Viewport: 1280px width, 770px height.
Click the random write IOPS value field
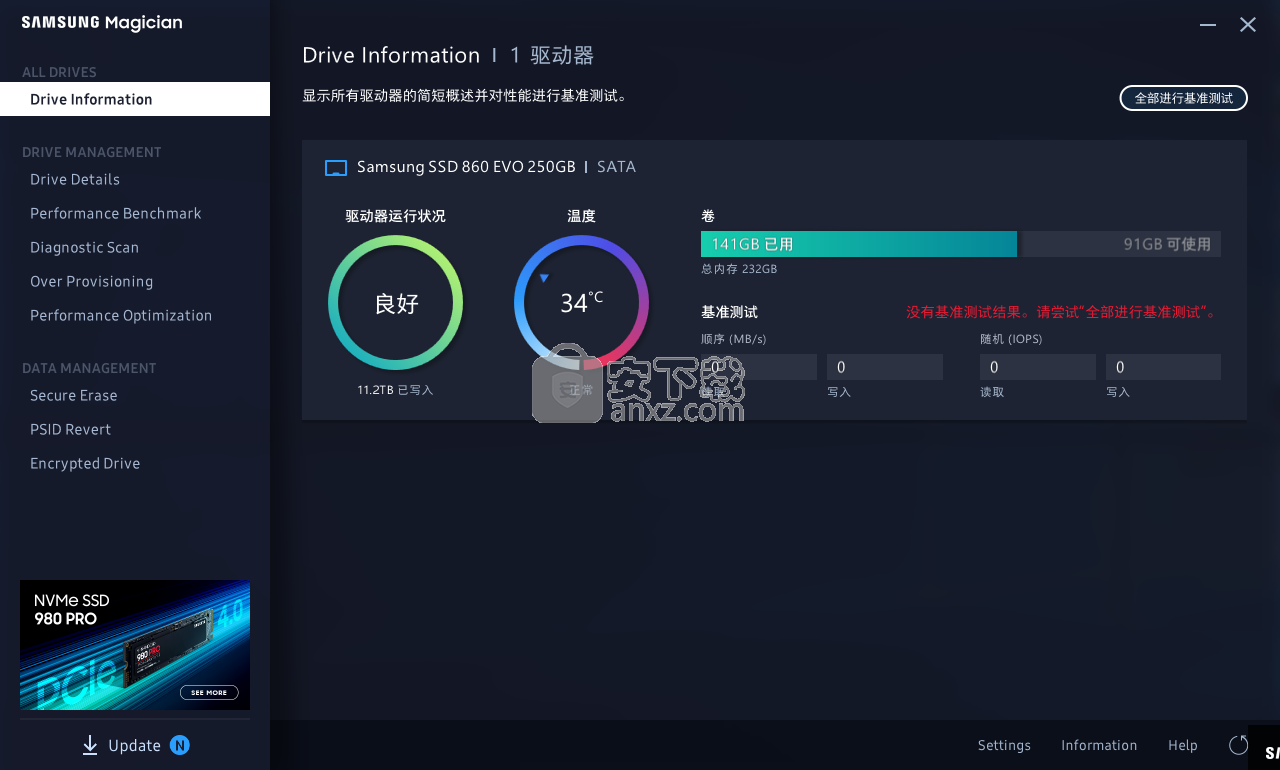click(1163, 367)
